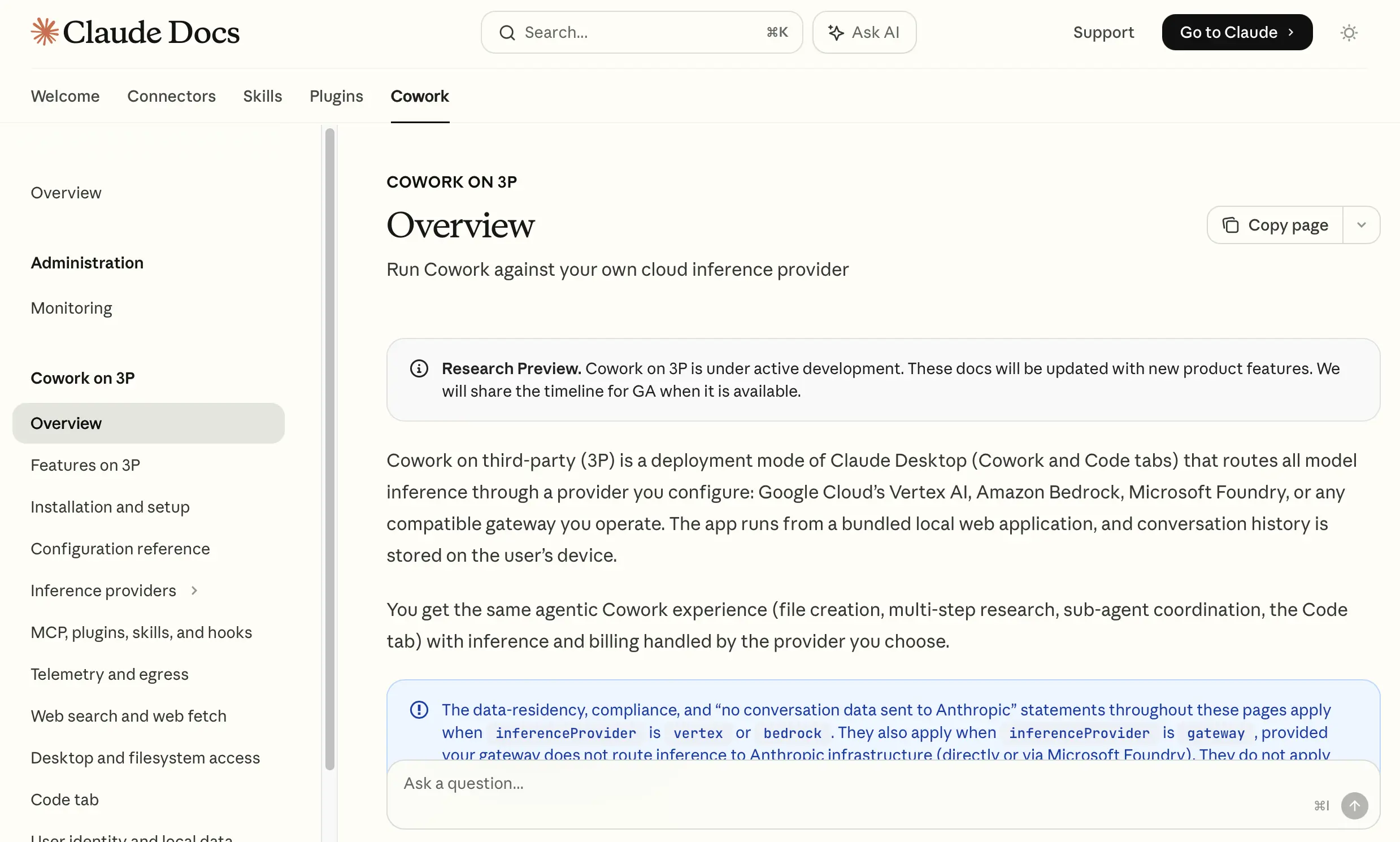This screenshot has width=1400, height=842.
Task: Open Configuration reference page
Action: coord(120,549)
